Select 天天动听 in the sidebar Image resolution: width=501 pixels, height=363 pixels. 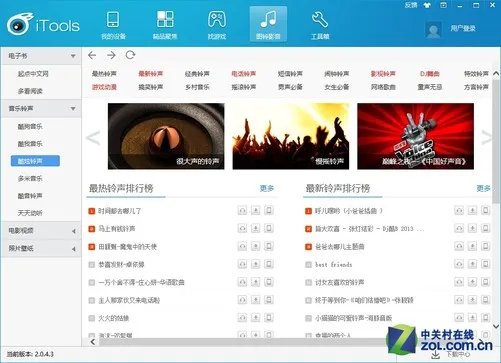coord(30,213)
